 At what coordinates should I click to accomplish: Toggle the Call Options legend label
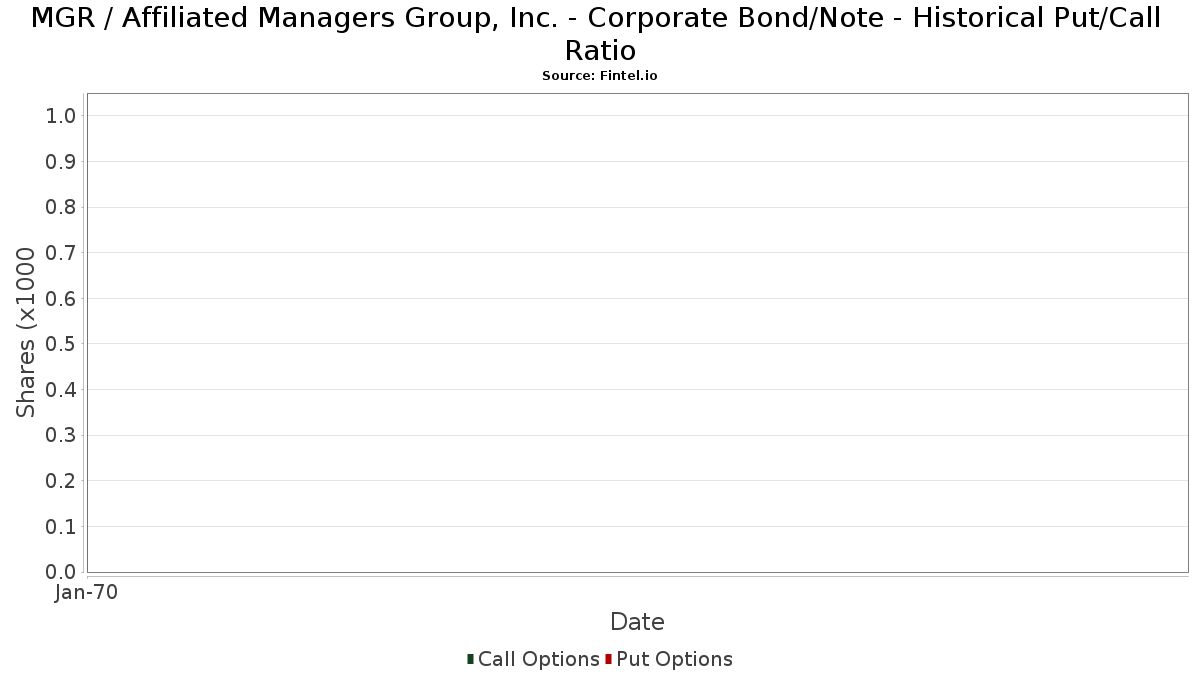tap(539, 659)
